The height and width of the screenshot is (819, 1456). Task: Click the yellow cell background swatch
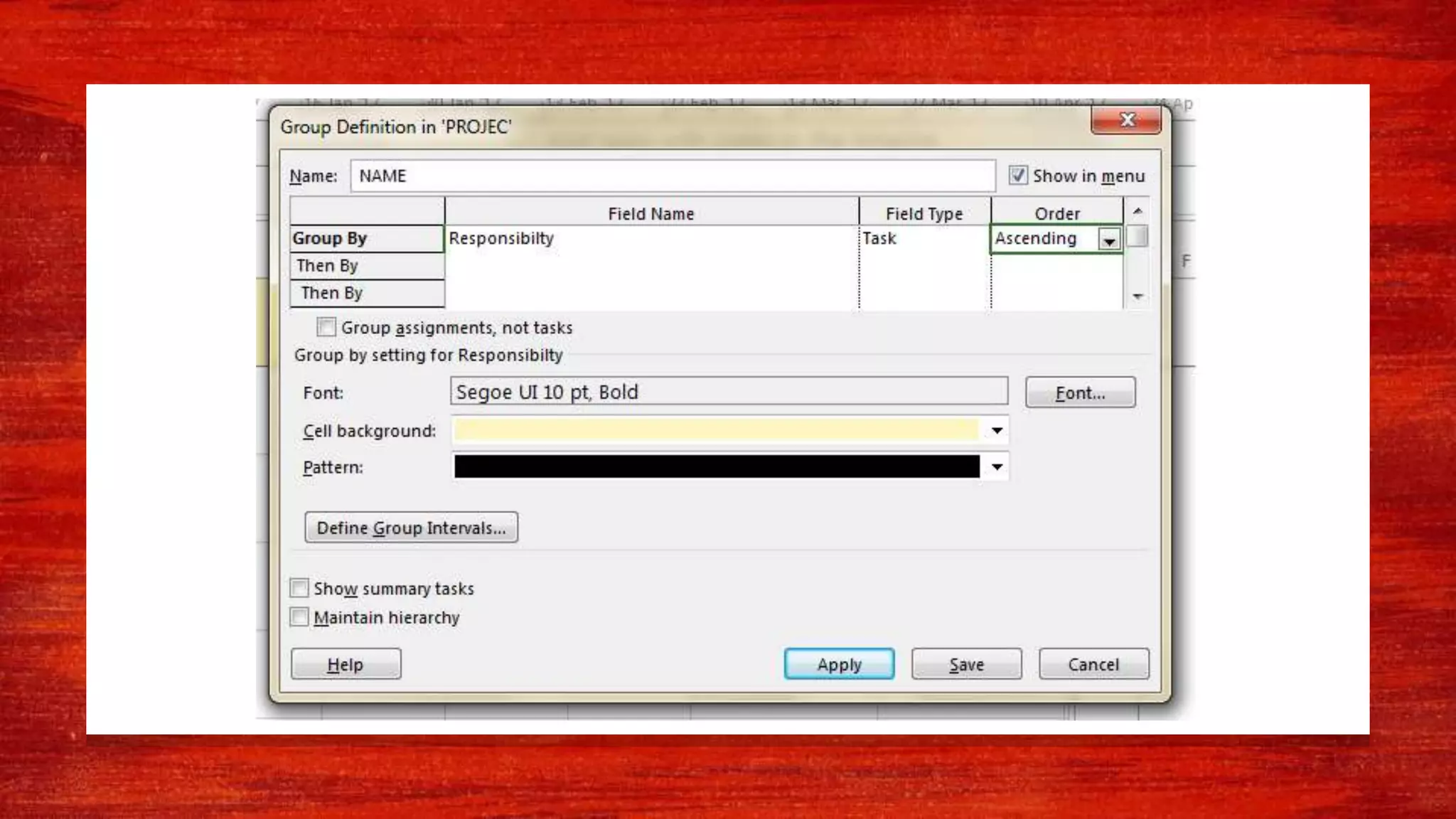pos(716,430)
